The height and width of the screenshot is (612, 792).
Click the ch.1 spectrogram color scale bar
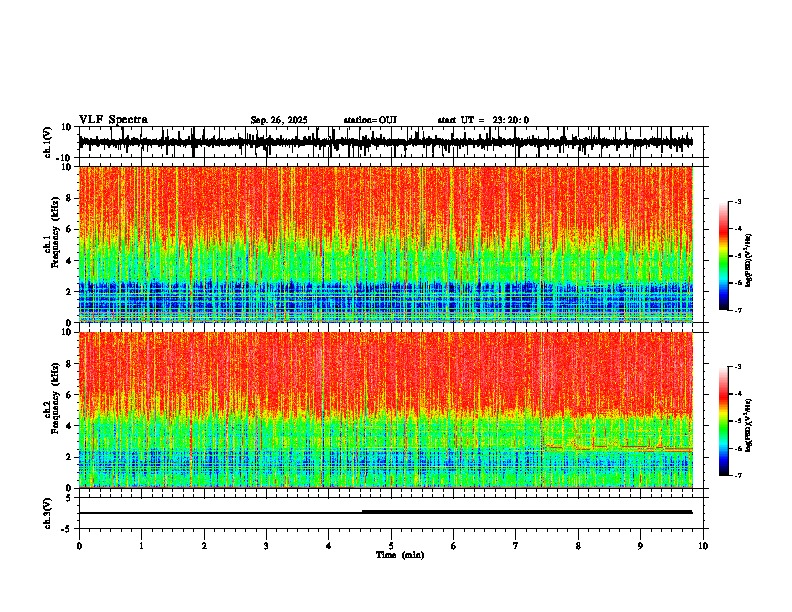[x=724, y=256]
